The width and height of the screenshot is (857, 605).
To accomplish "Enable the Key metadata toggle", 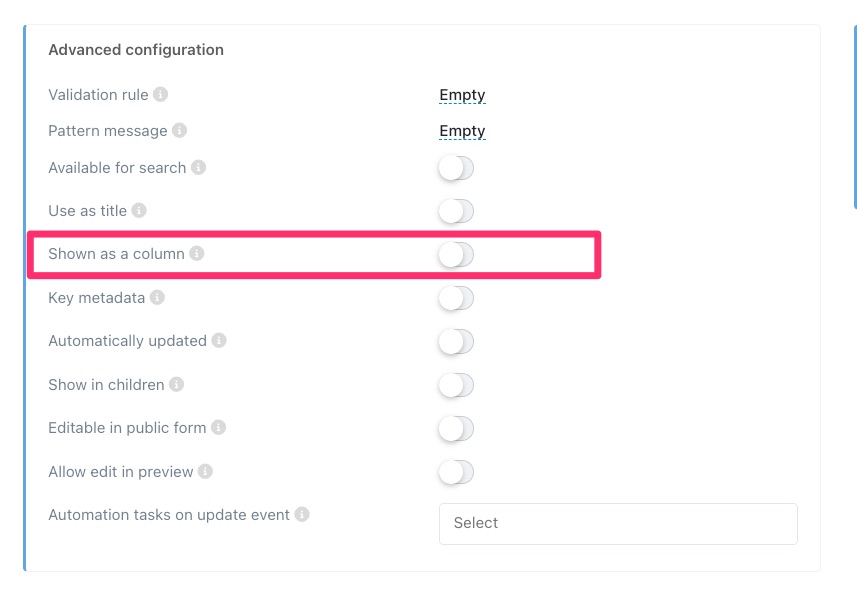I will pyautogui.click(x=456, y=298).
